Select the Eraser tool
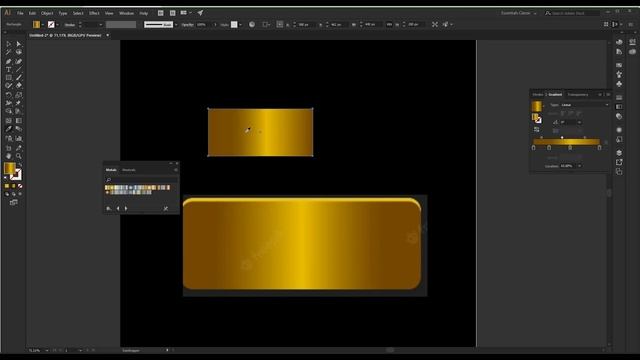This screenshot has width=640, height=360. 19,86
